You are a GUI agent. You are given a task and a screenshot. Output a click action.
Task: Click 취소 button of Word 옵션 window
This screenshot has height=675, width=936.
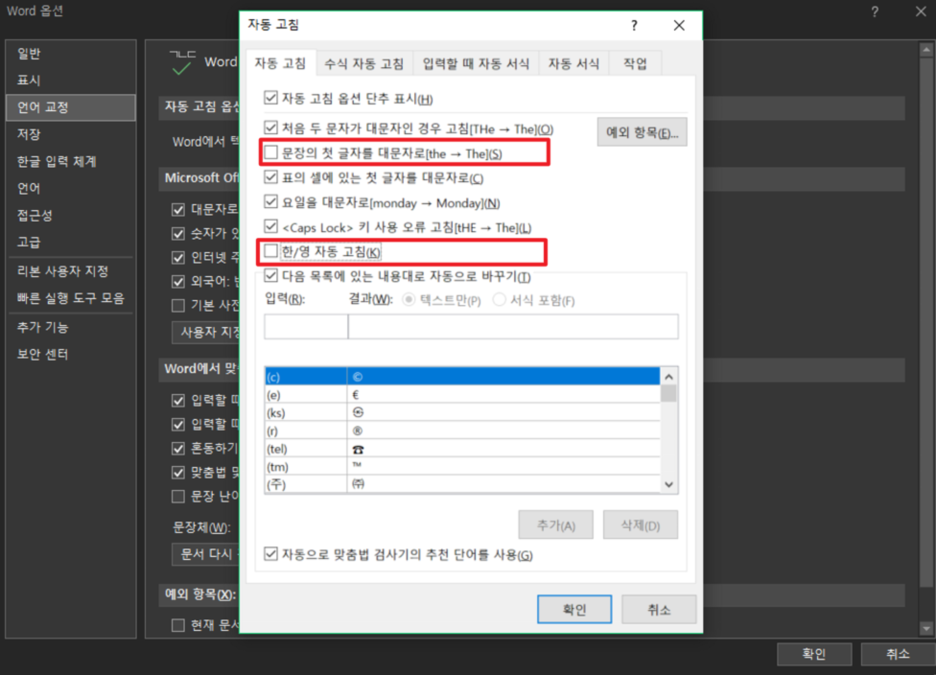(x=898, y=654)
